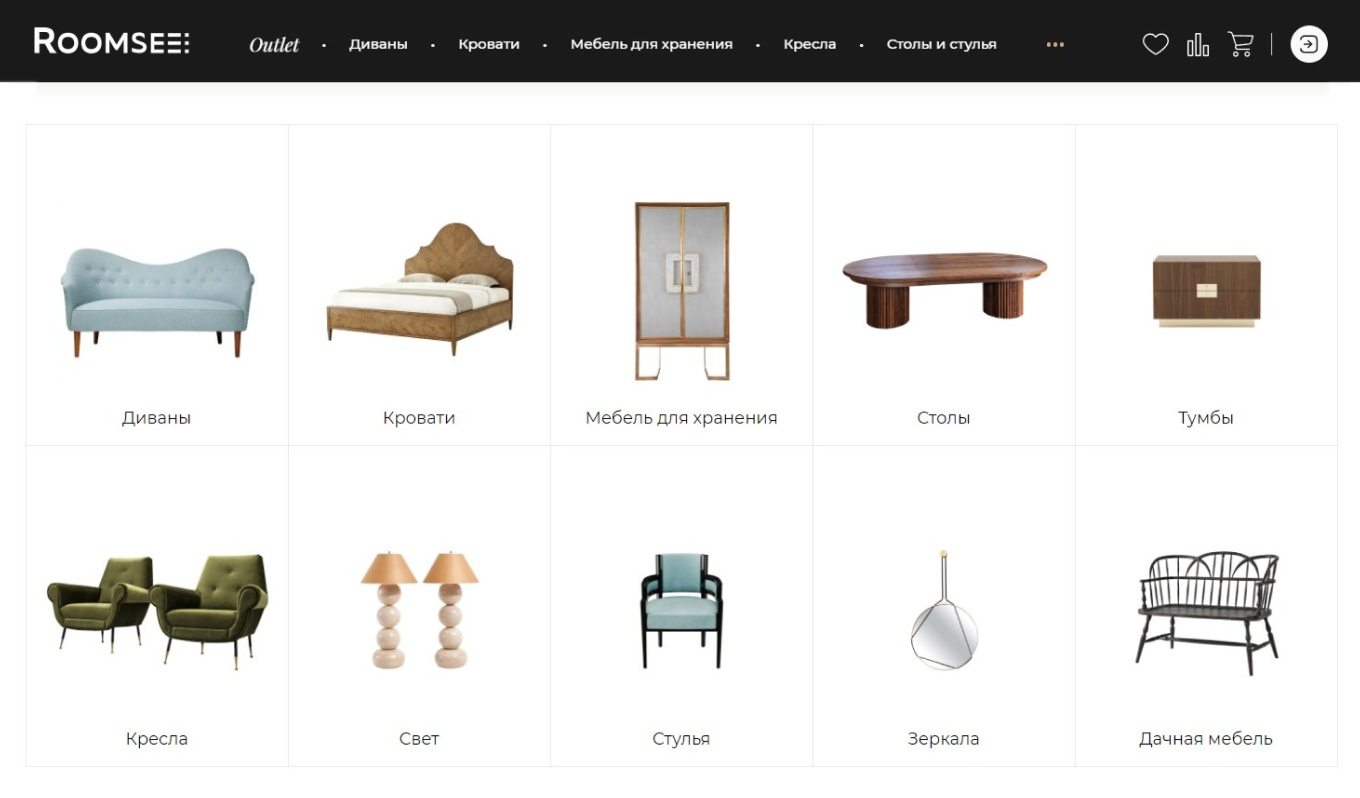This screenshot has width=1360, height=798.
Task: Open the compare bar chart icon
Action: tap(1197, 44)
